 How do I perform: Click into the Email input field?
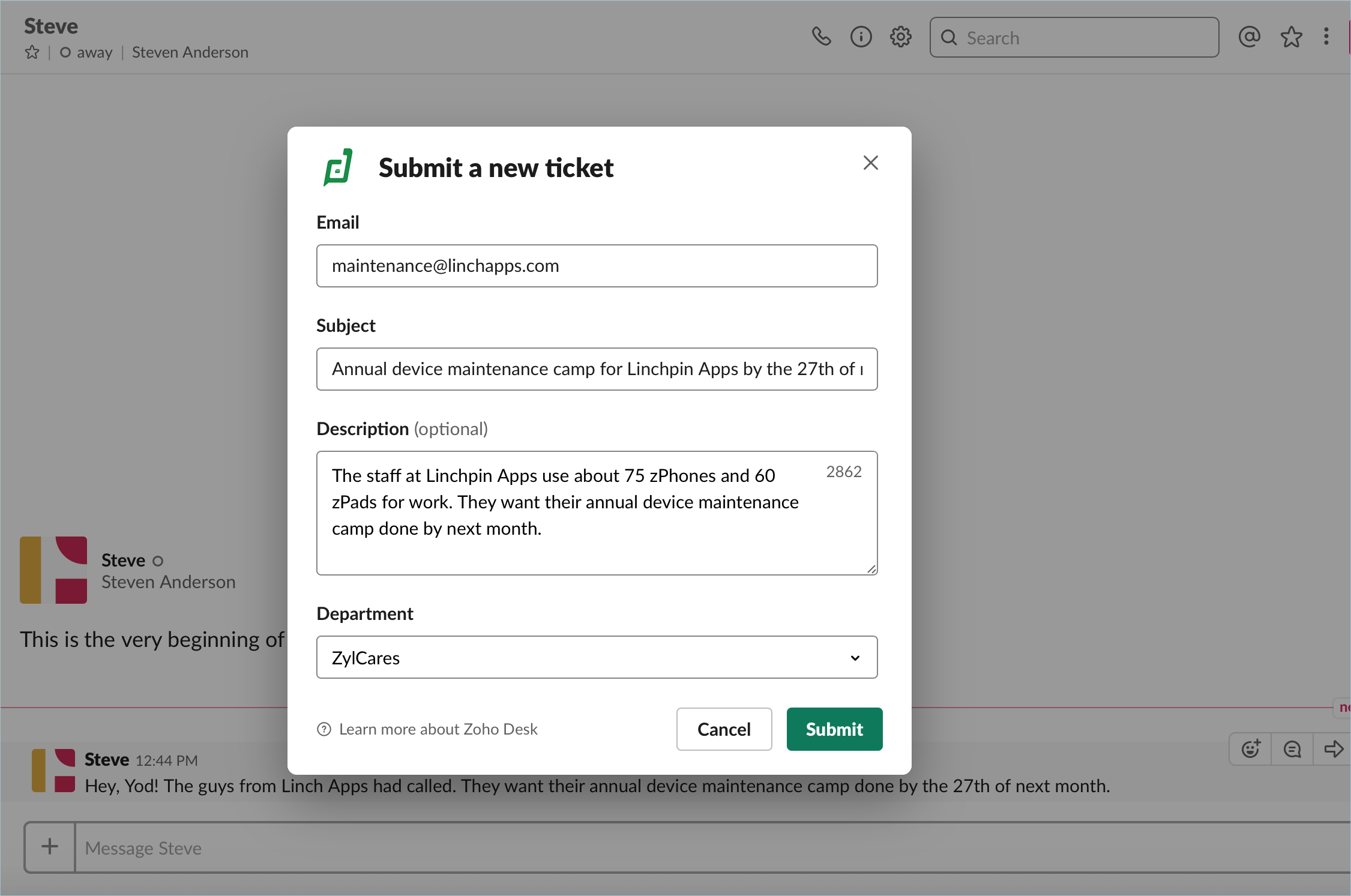pyautogui.click(x=597, y=266)
